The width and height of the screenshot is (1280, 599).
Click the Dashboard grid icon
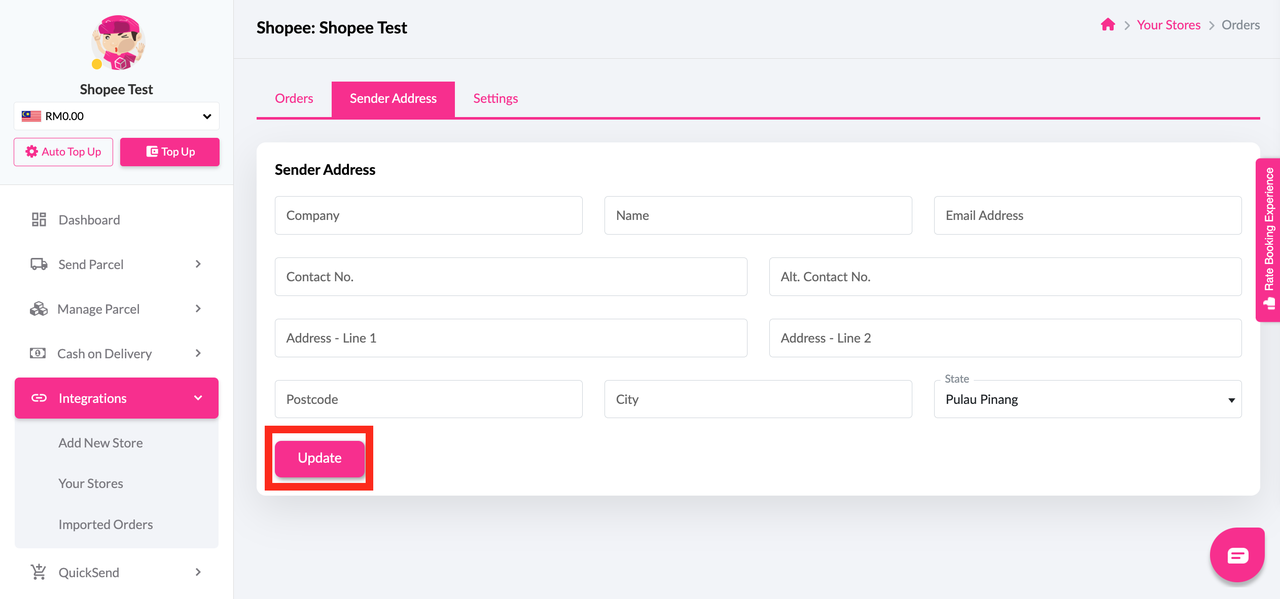[39, 219]
